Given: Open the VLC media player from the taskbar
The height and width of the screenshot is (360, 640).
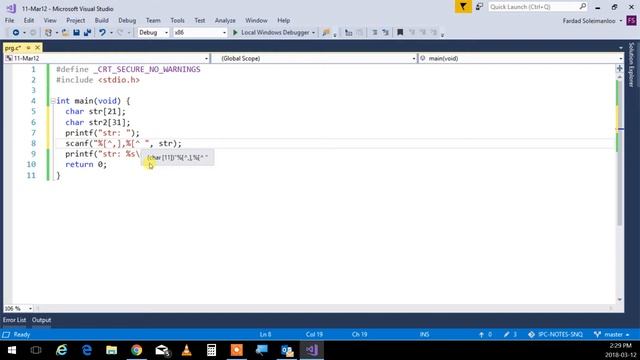Looking at the screenshot, I should pos(187,350).
